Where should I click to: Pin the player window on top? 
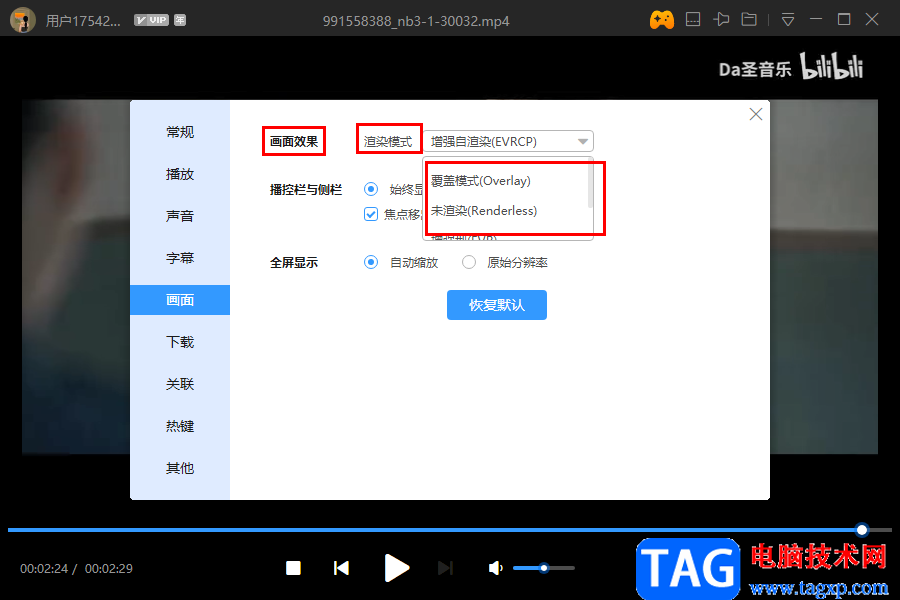coord(721,20)
